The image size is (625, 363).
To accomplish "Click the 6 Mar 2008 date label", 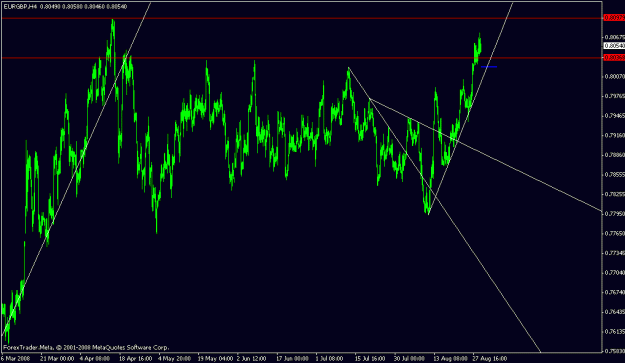I will [16, 358].
